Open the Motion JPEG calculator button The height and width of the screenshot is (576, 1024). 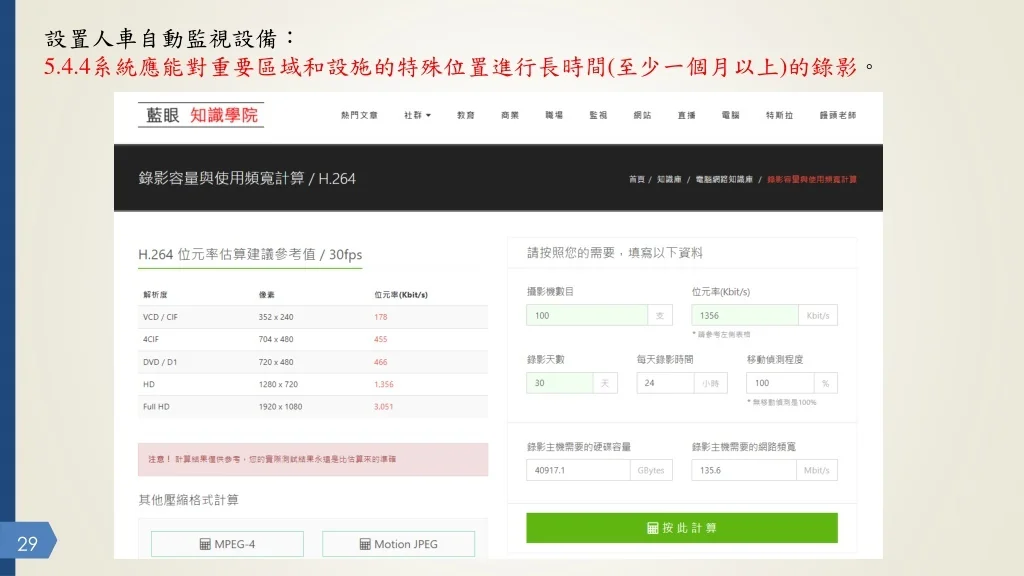(x=398, y=544)
